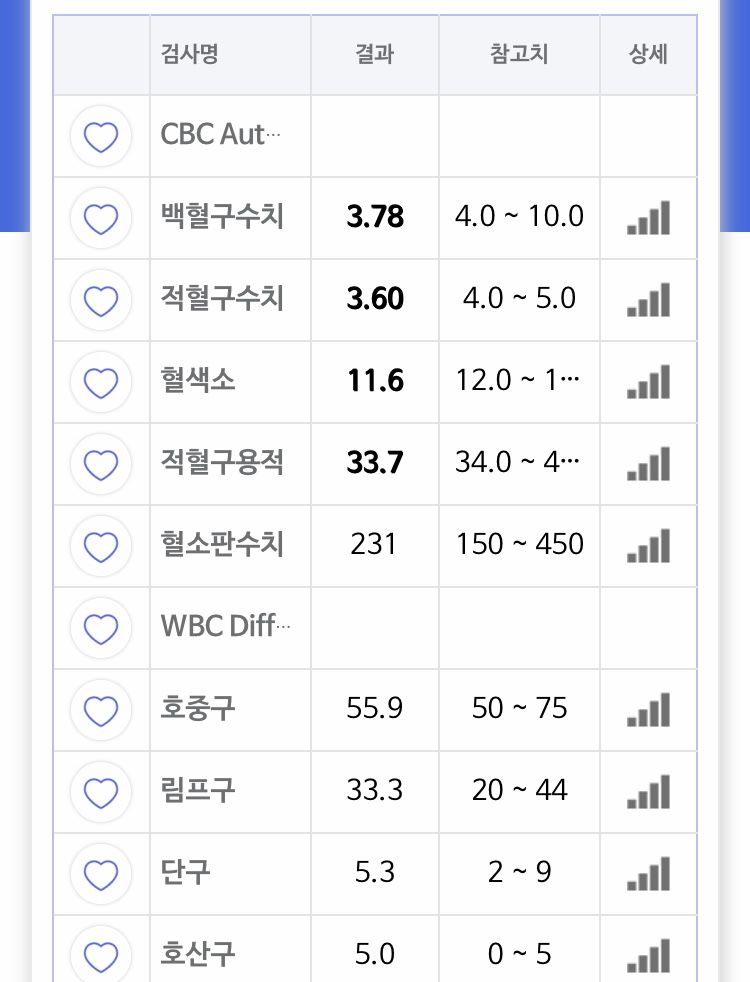Click the 호산구 result value 5.0
Viewport: 750px width, 982px height.
tap(374, 954)
